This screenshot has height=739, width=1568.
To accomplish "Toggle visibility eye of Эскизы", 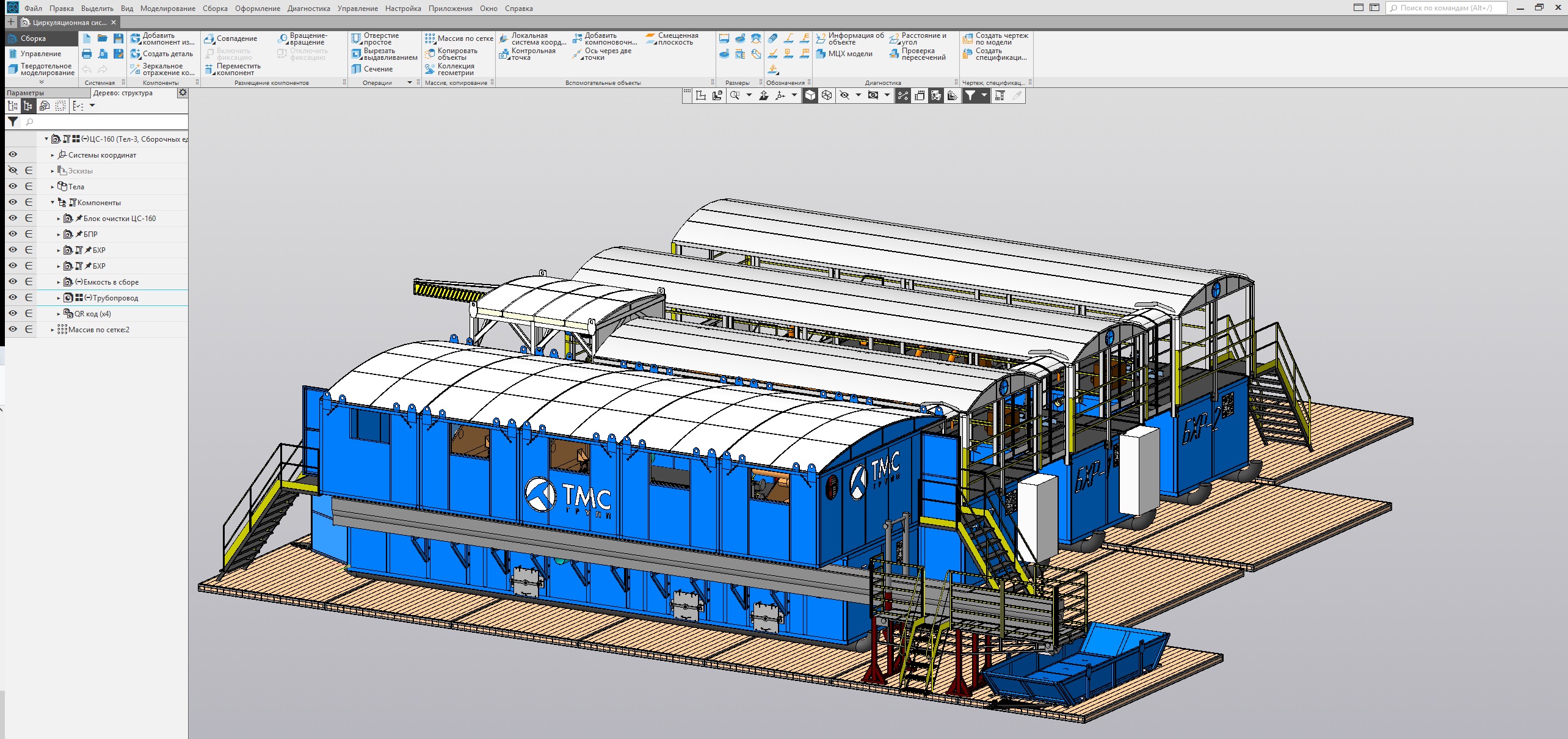I will pyautogui.click(x=13, y=170).
